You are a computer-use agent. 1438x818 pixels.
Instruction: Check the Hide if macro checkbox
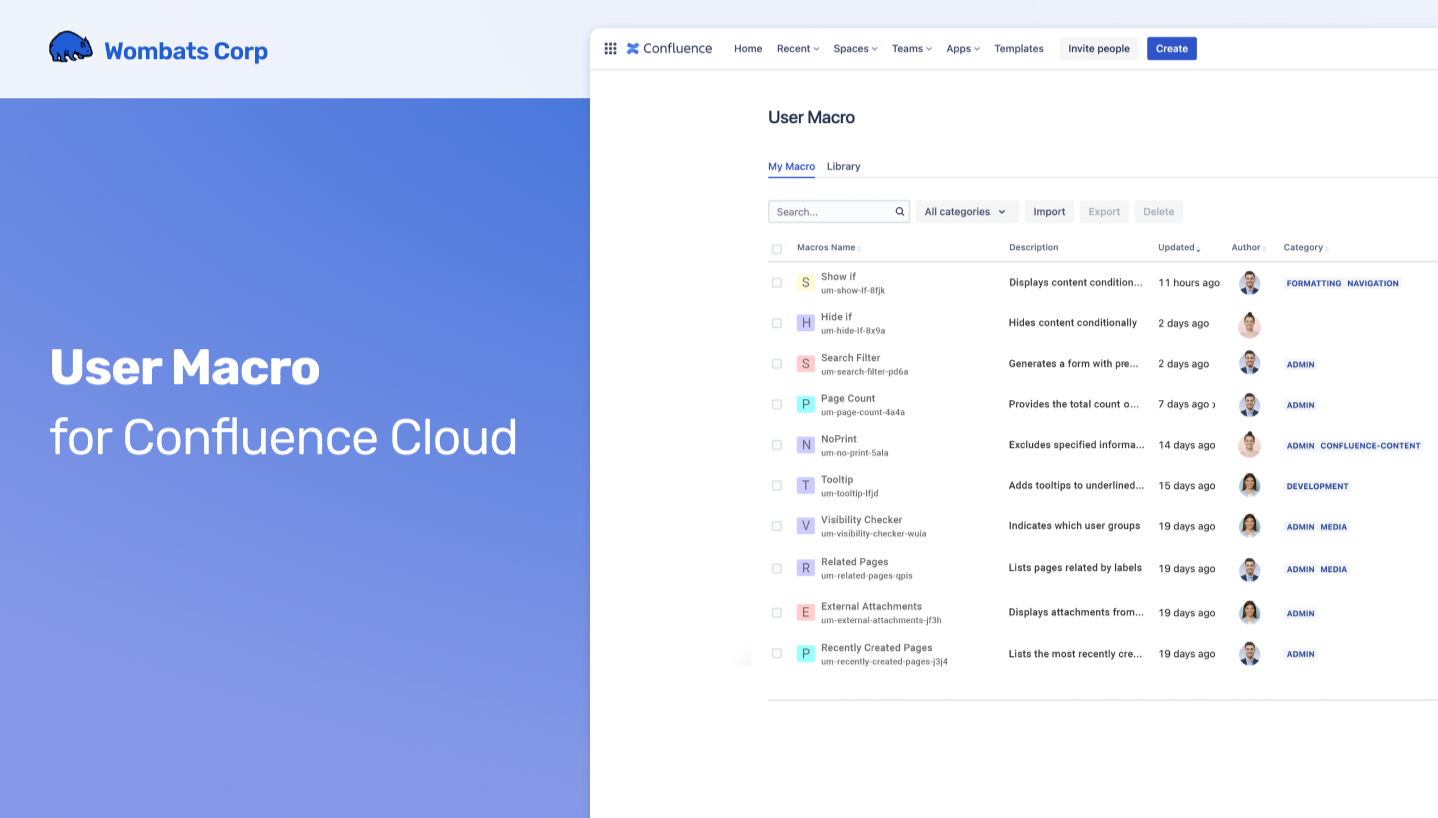tap(777, 323)
